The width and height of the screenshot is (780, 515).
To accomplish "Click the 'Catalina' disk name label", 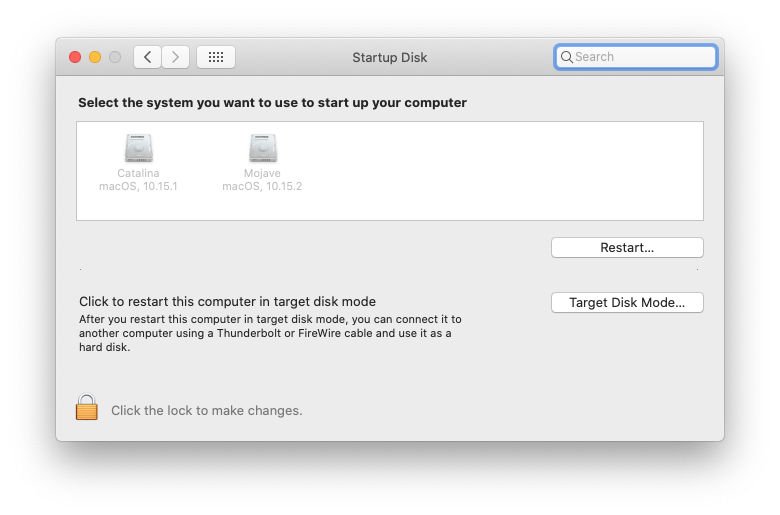I will pos(138,173).
